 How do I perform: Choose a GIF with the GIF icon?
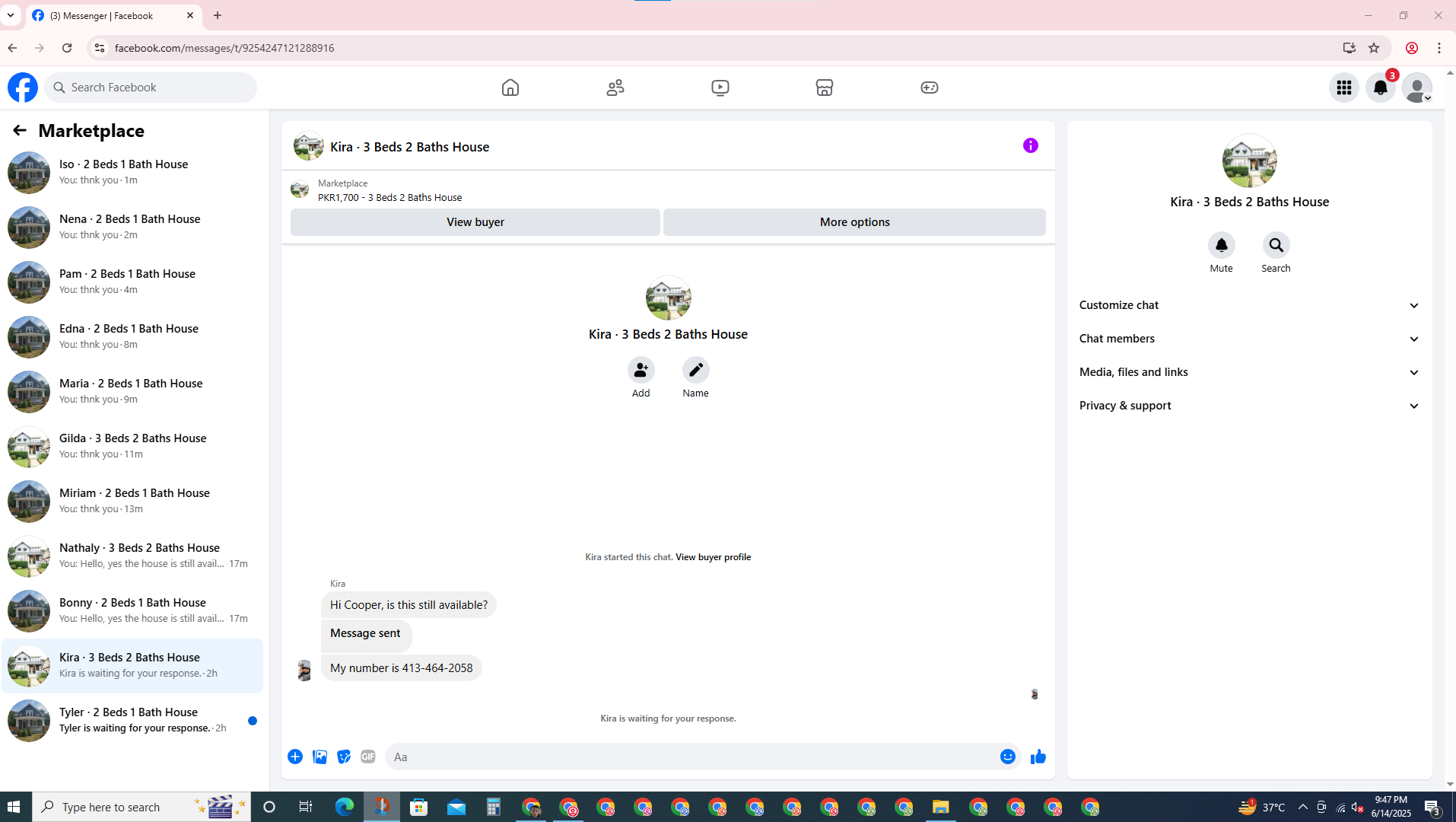pyautogui.click(x=368, y=757)
